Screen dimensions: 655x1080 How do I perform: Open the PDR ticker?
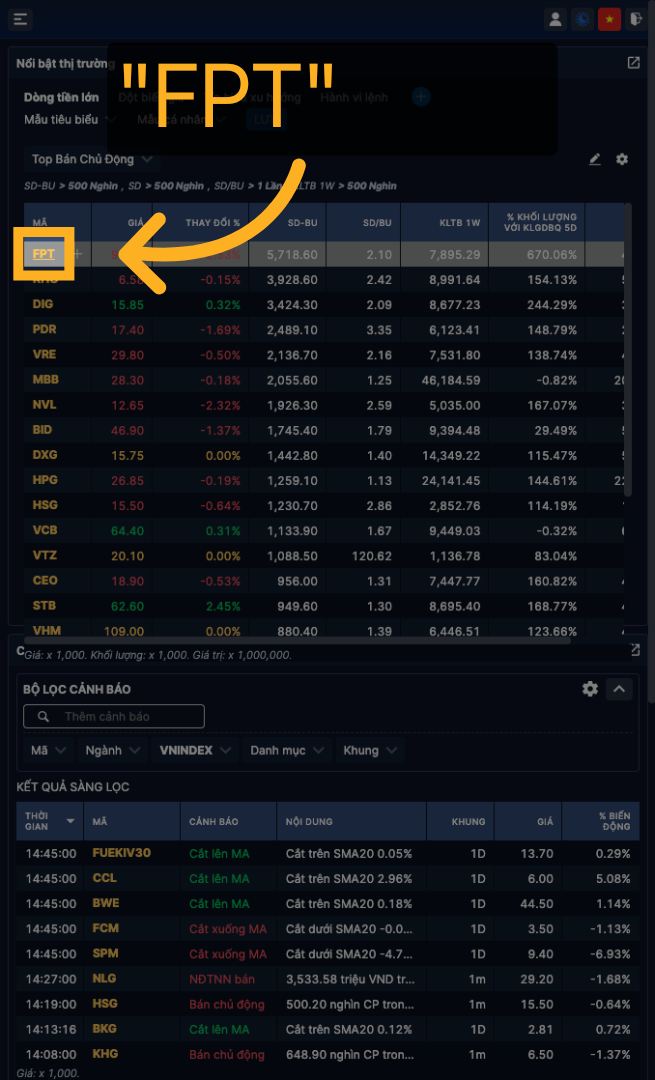click(x=44, y=329)
